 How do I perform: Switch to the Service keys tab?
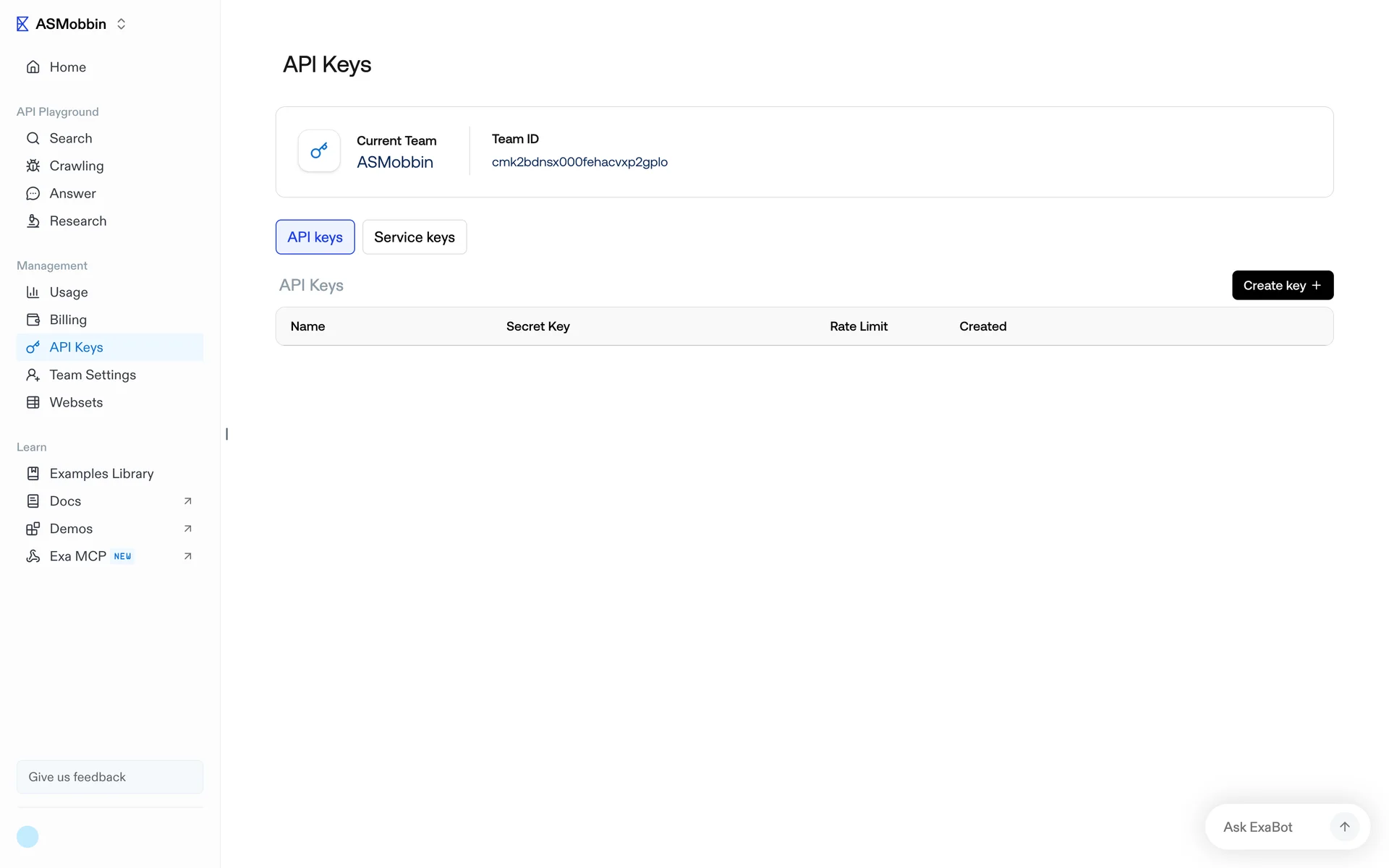click(415, 237)
